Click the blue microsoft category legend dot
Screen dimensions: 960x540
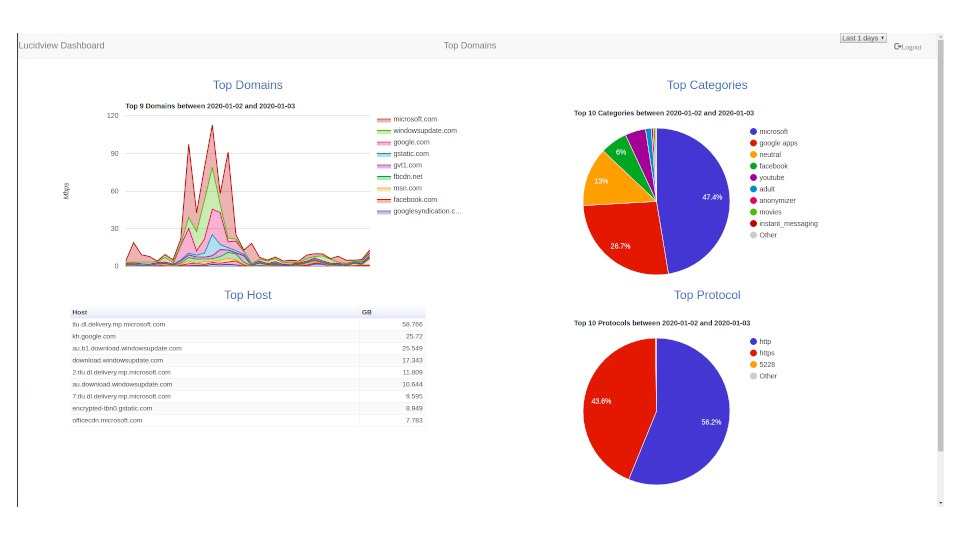753,131
